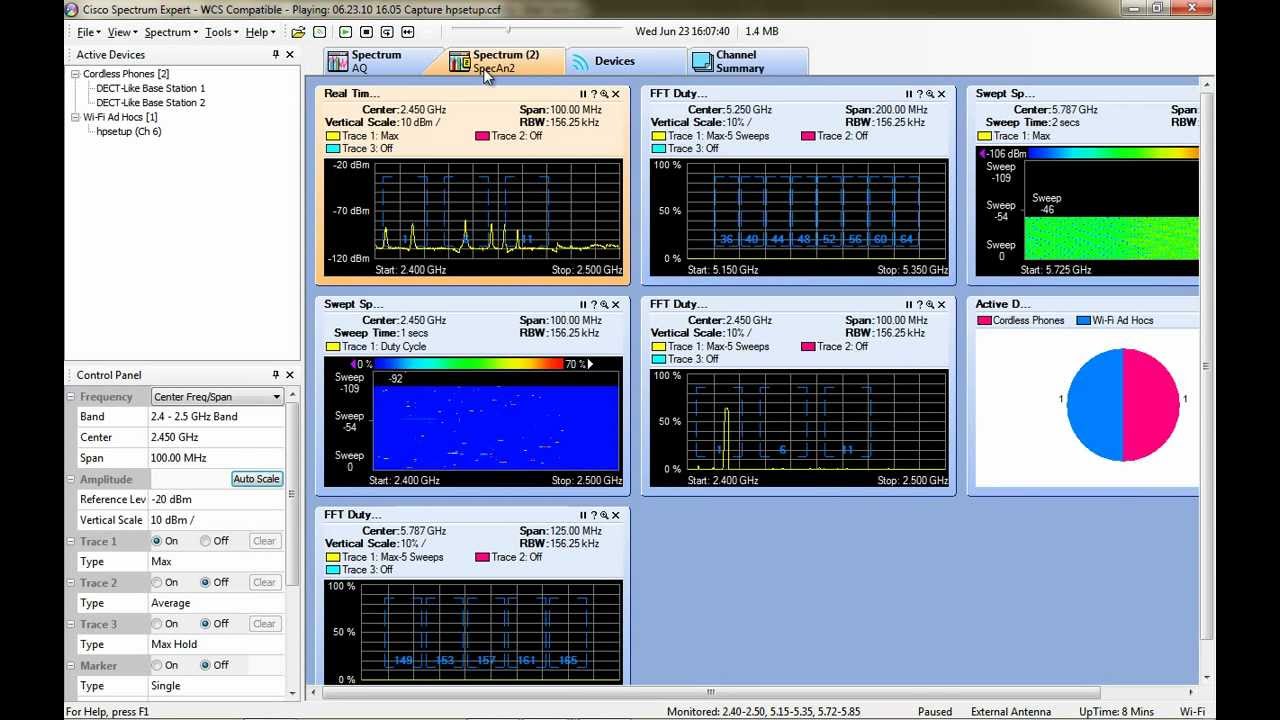Switch to the Channel Summary tab
This screenshot has width=1280, height=720.
tap(747, 61)
